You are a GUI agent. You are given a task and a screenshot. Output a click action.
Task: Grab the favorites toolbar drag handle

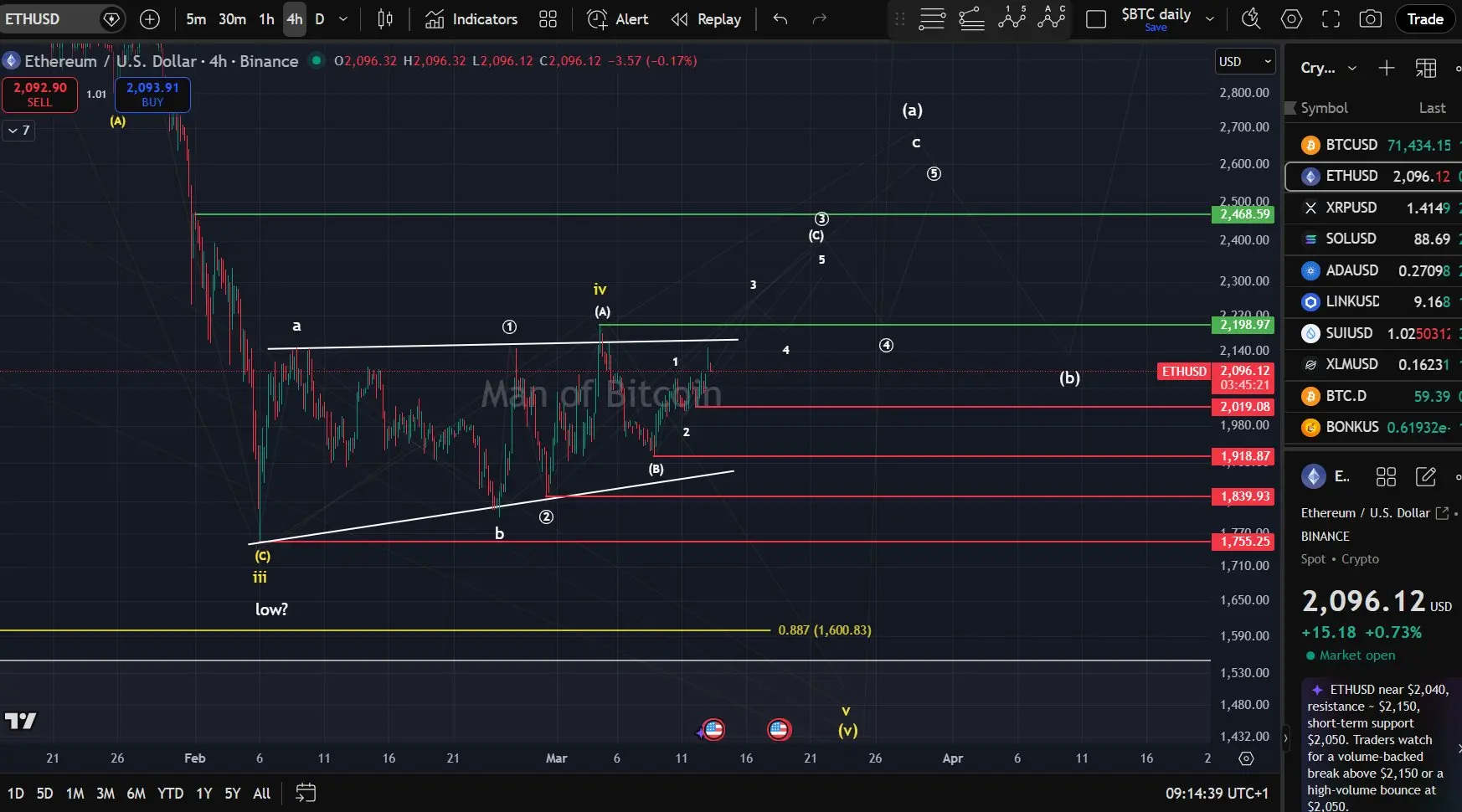[x=900, y=19]
